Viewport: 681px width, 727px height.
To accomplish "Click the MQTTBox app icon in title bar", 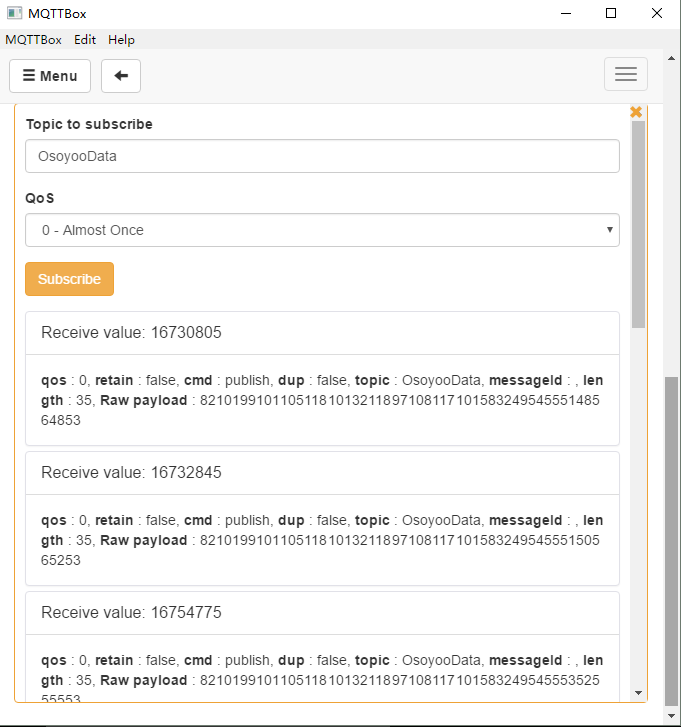I will (14, 13).
